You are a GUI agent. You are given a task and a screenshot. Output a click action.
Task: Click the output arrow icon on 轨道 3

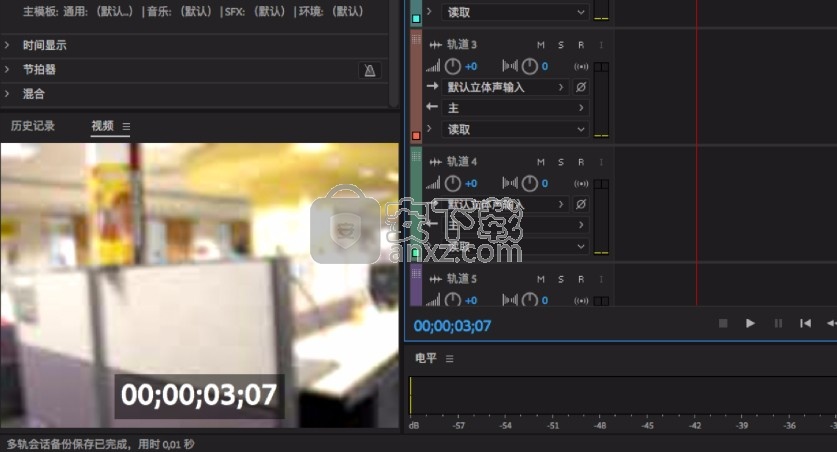pyautogui.click(x=432, y=107)
